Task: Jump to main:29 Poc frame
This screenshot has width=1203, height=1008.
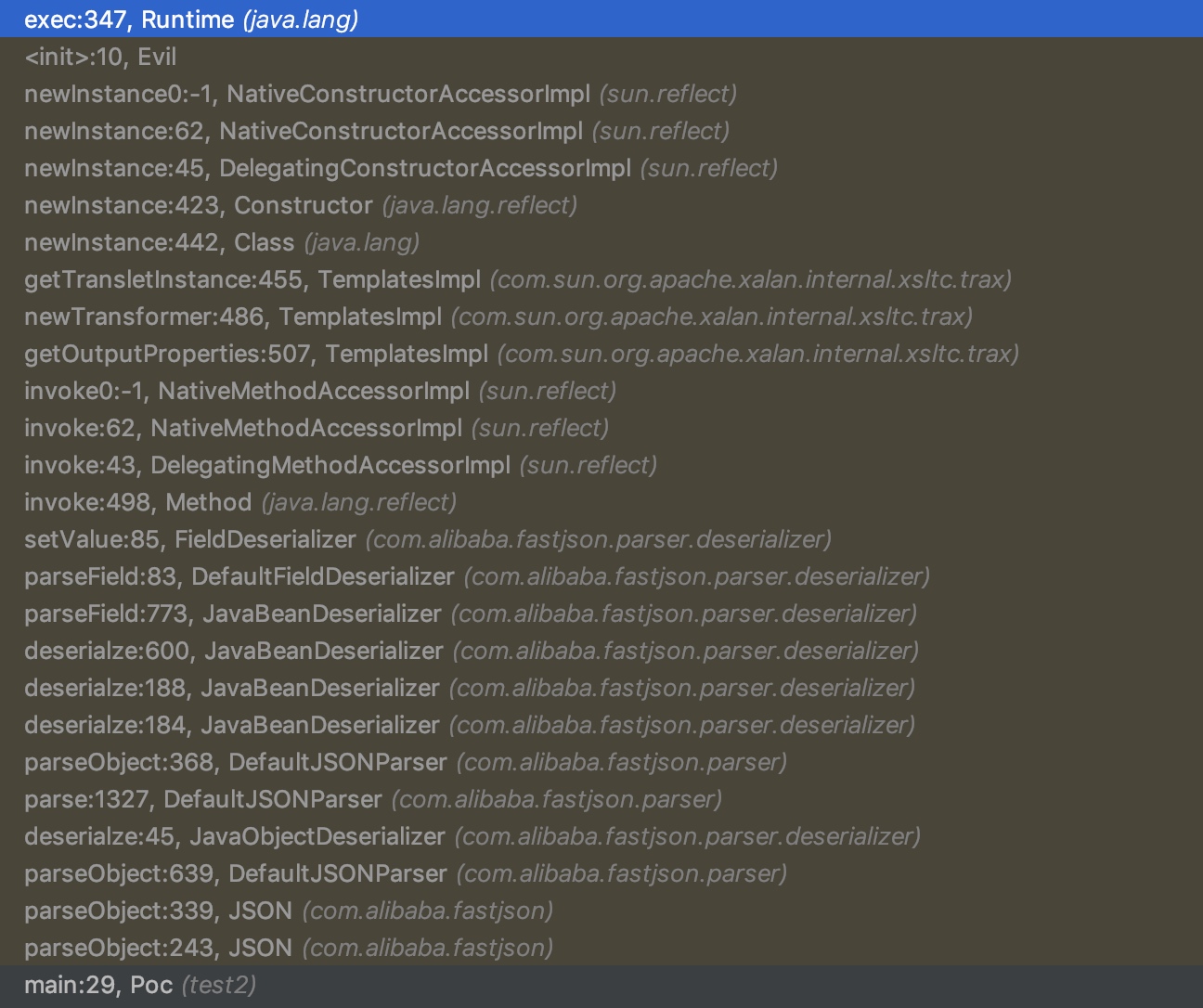Action: click(601, 985)
